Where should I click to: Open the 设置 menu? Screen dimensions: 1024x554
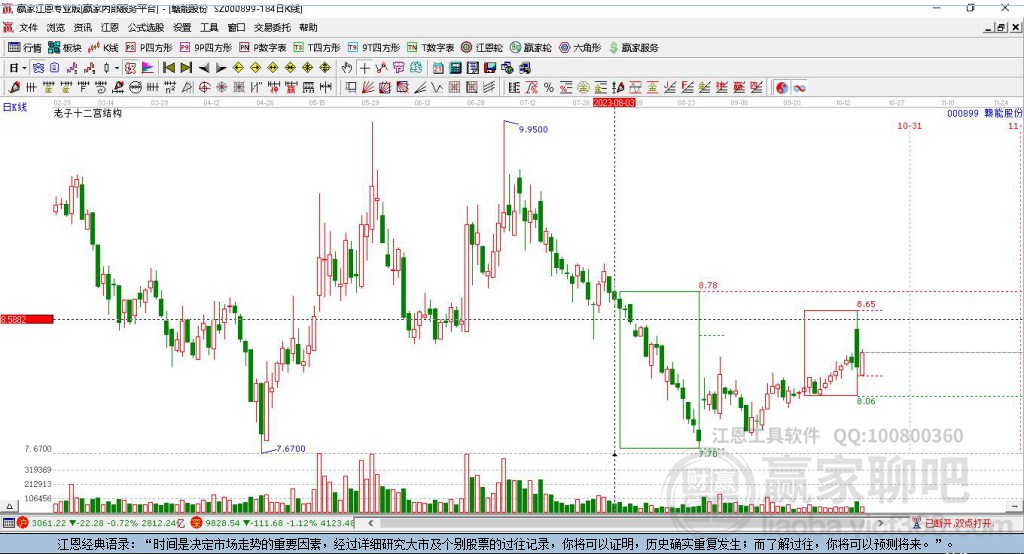click(182, 27)
